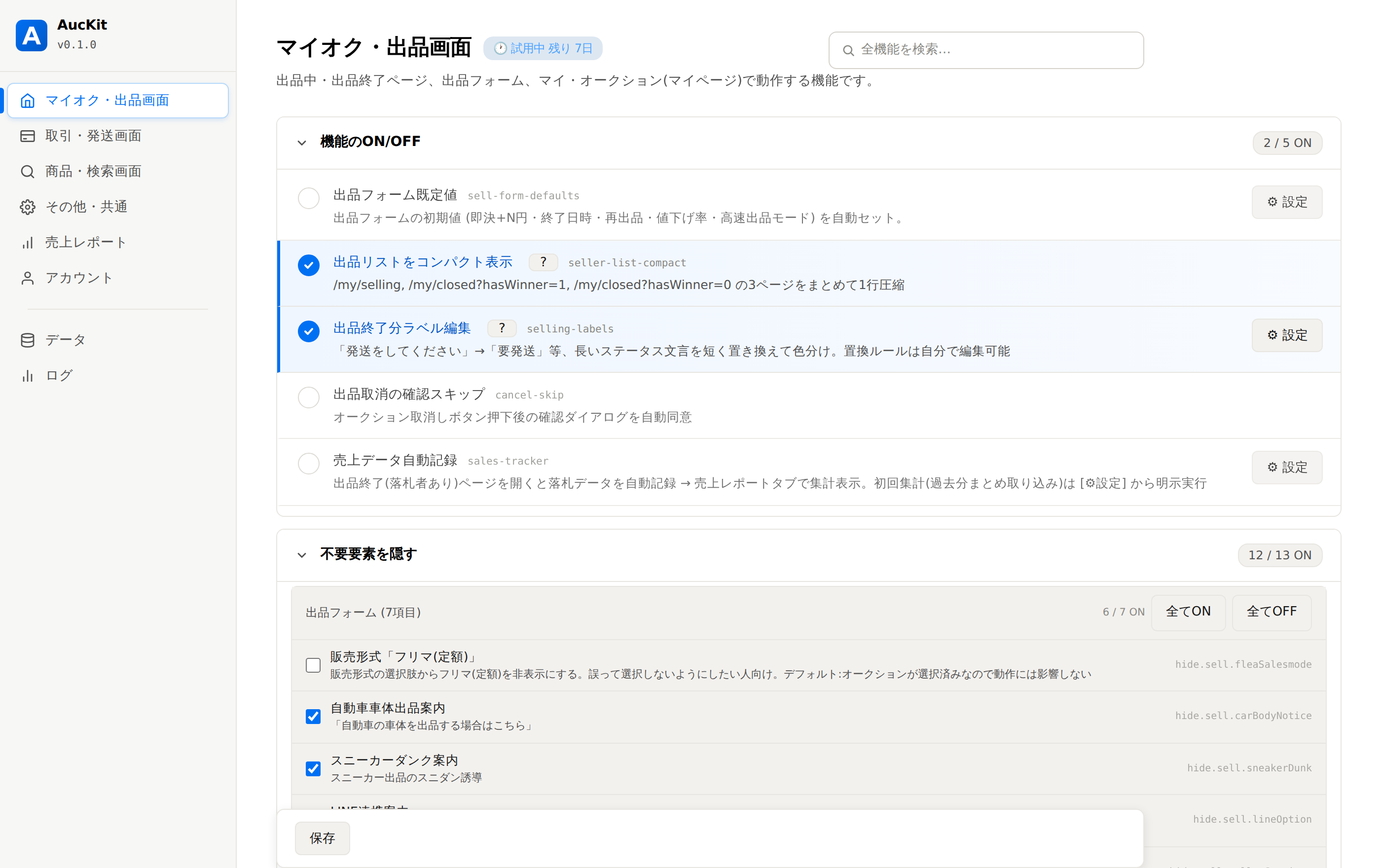Click the magnifier icon beside 商品・検索画面

point(28,172)
